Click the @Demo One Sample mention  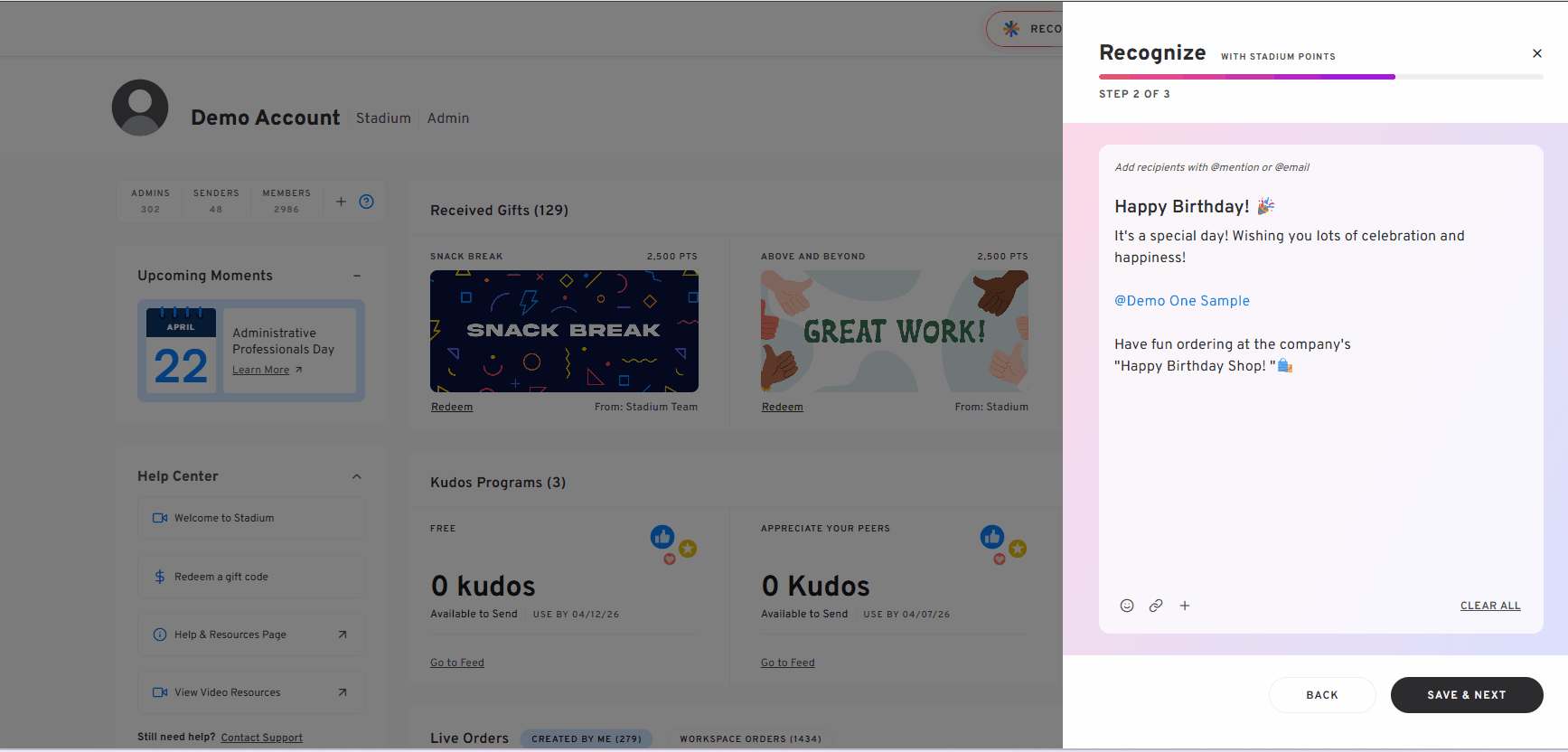(x=1182, y=301)
